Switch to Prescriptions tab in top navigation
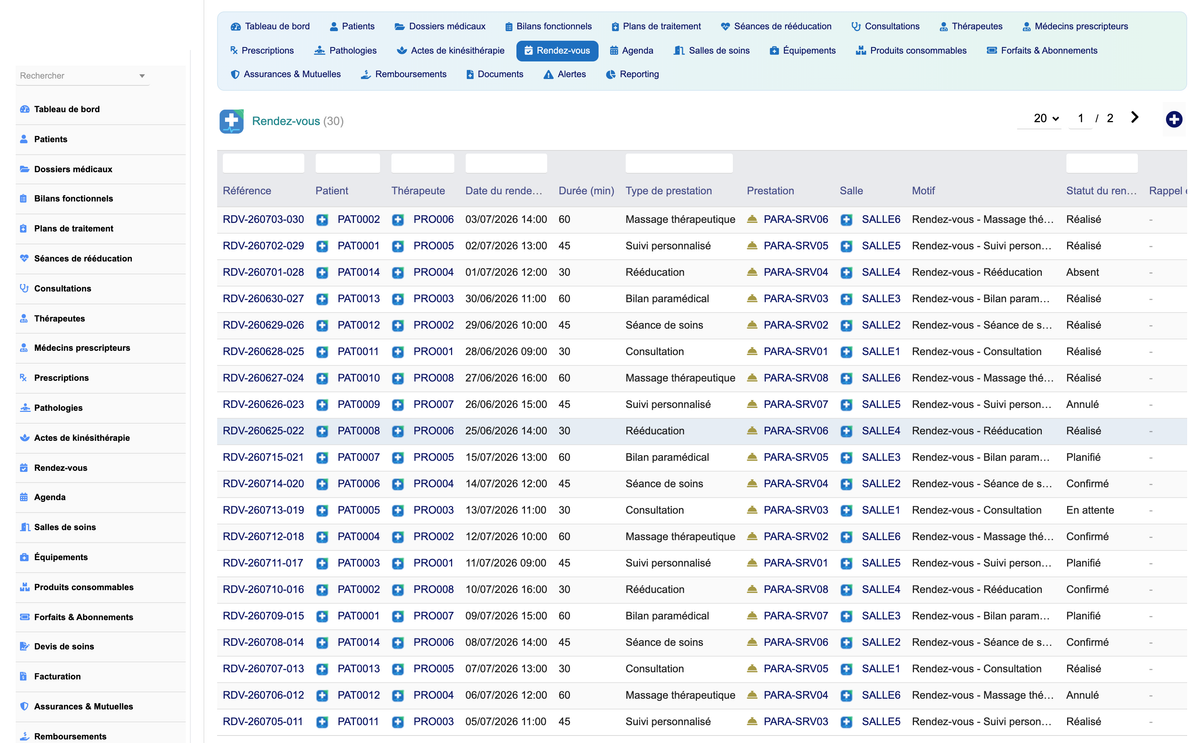 262,50
